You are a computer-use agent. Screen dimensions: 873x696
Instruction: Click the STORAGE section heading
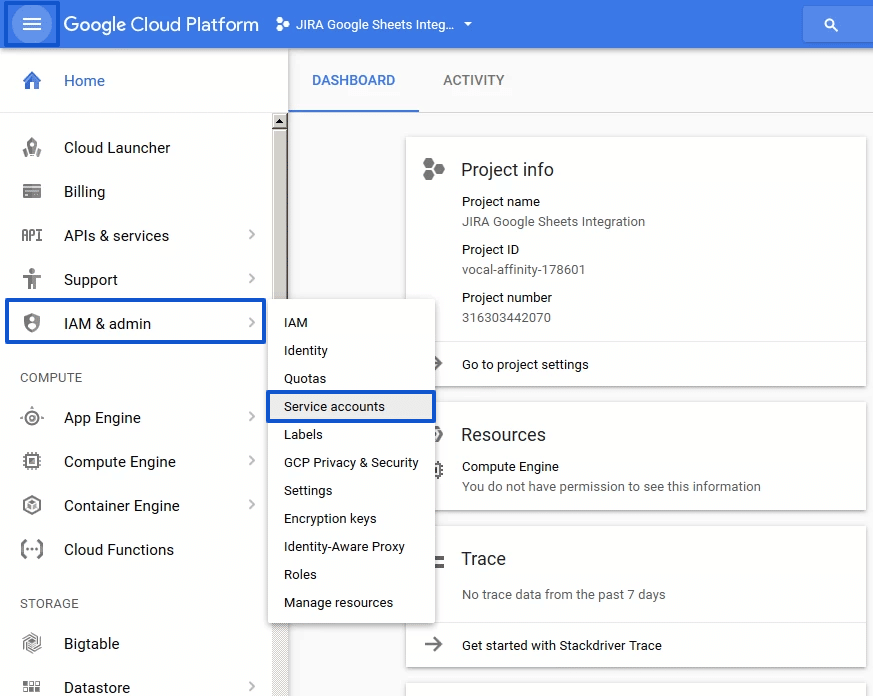coord(50,604)
